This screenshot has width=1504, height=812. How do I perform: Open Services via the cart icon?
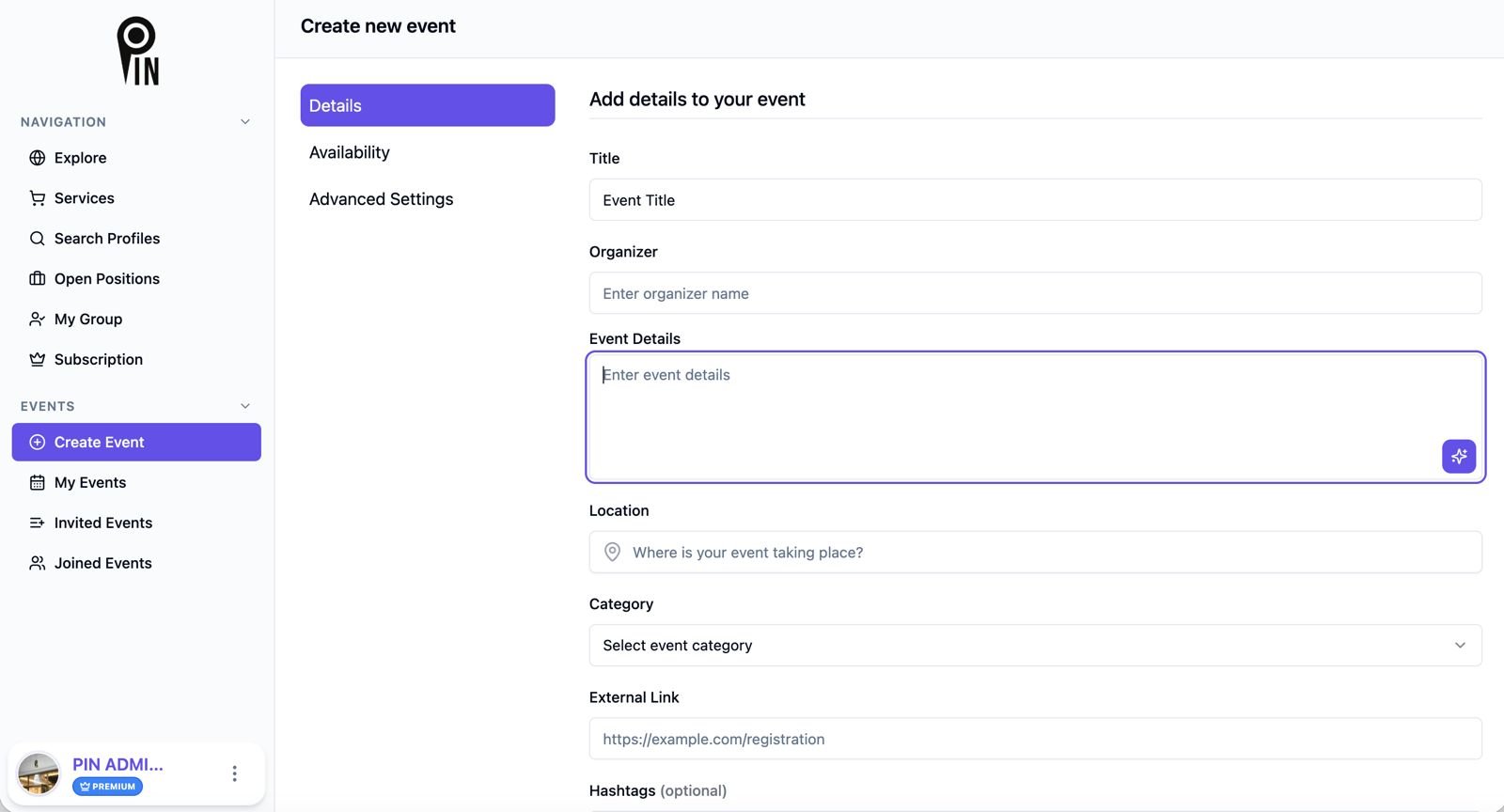click(38, 198)
